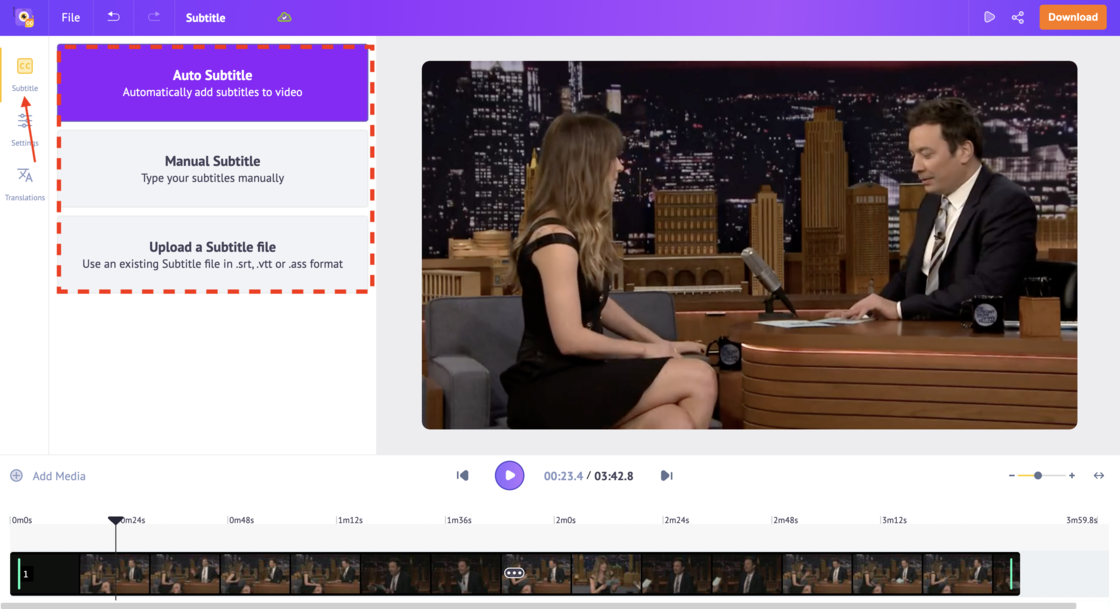Click the Add Media plus icon
This screenshot has height=609, width=1120.
[18, 476]
